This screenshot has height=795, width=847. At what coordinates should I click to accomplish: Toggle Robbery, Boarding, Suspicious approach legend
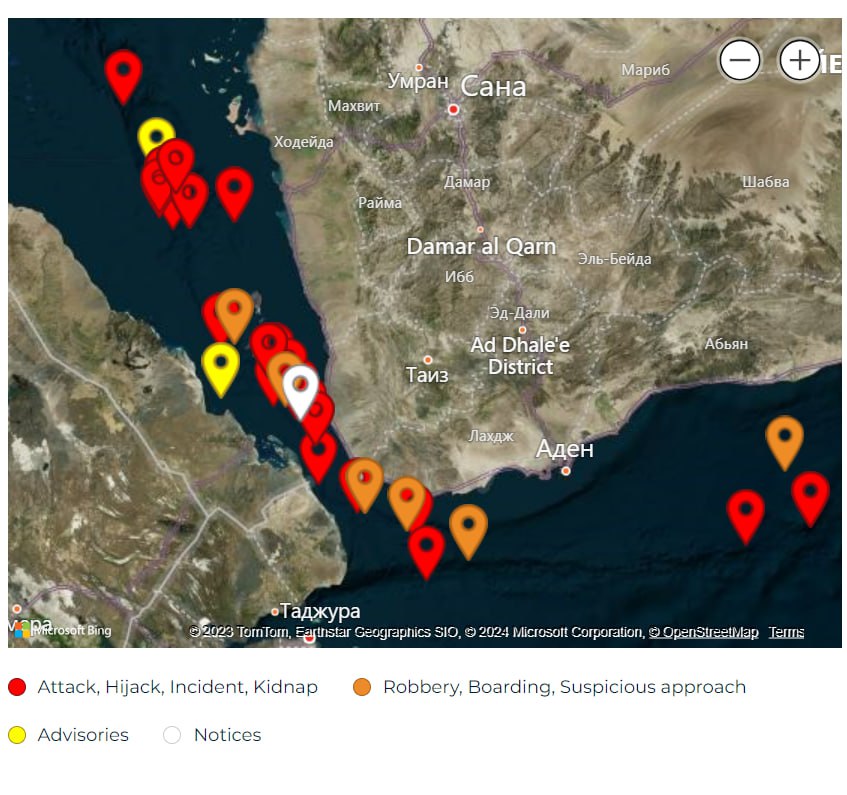point(564,687)
